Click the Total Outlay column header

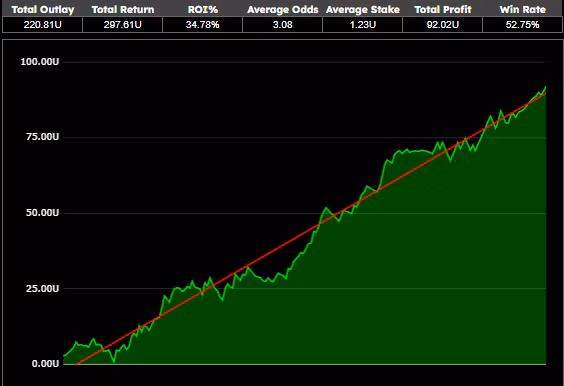[42, 9]
